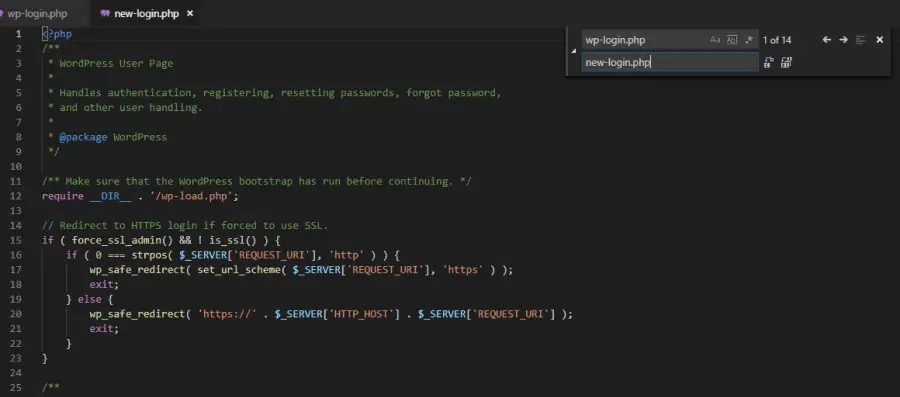Screen dimensions: 900x397
Task: Toggle Match Whole Word option
Action: 732,40
